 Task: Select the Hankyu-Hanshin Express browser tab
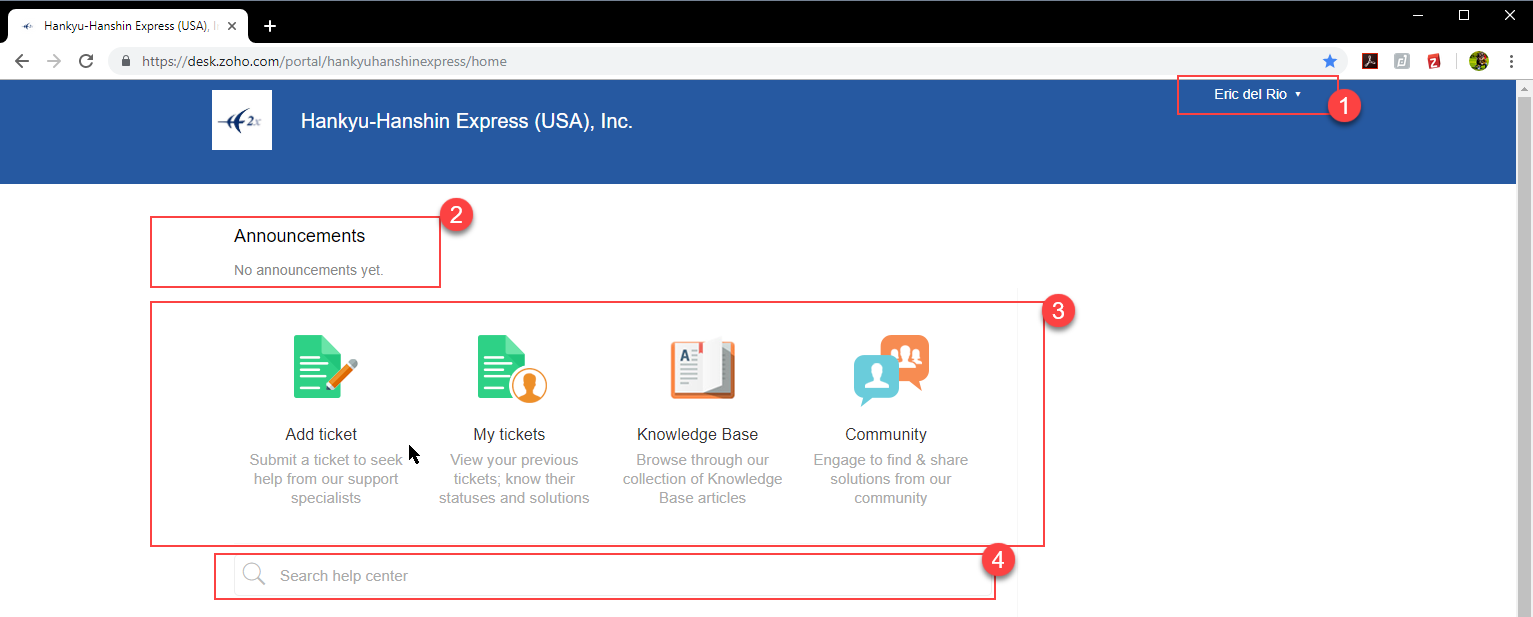point(128,27)
